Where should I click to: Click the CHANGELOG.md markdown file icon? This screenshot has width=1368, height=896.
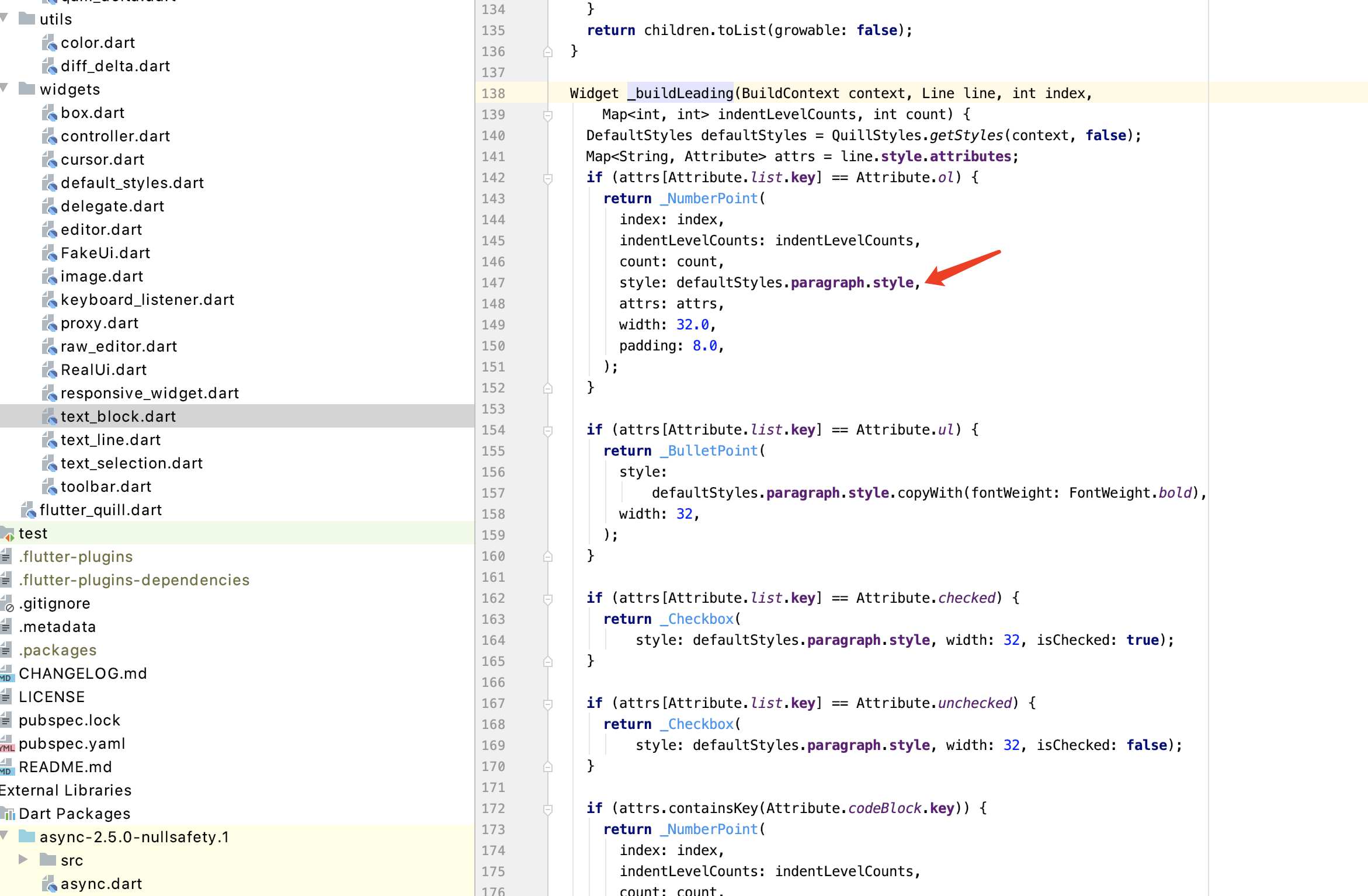pos(7,673)
